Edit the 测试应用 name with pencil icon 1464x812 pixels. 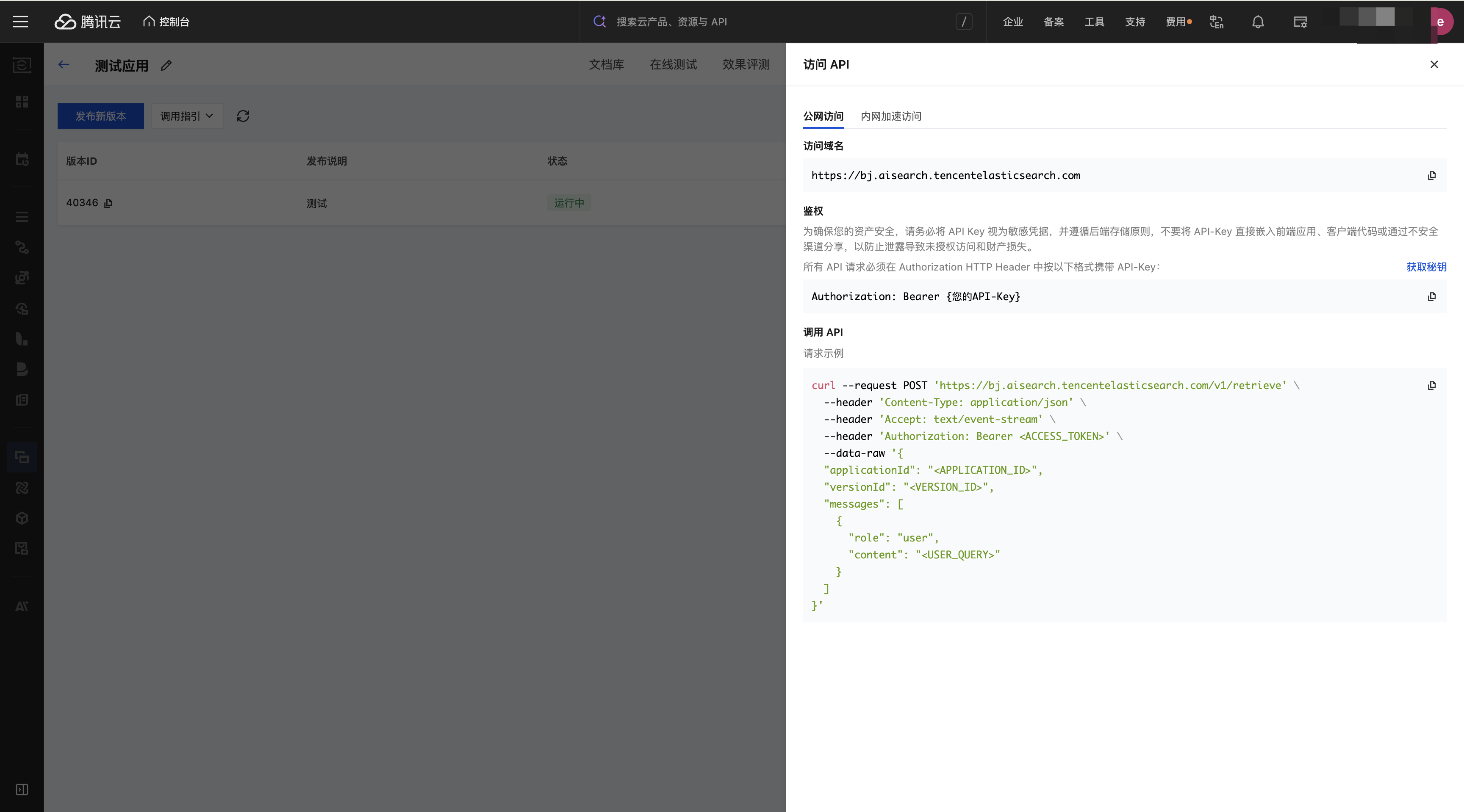[x=166, y=66]
